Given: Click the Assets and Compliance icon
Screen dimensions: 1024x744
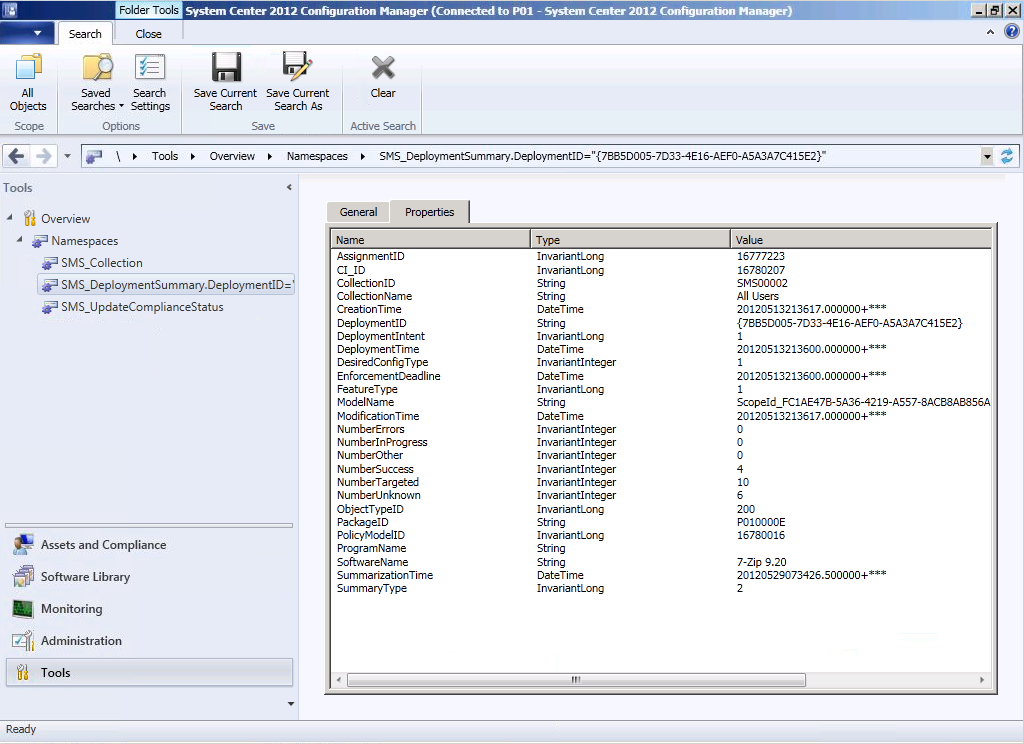Looking at the screenshot, I should 23,545.
